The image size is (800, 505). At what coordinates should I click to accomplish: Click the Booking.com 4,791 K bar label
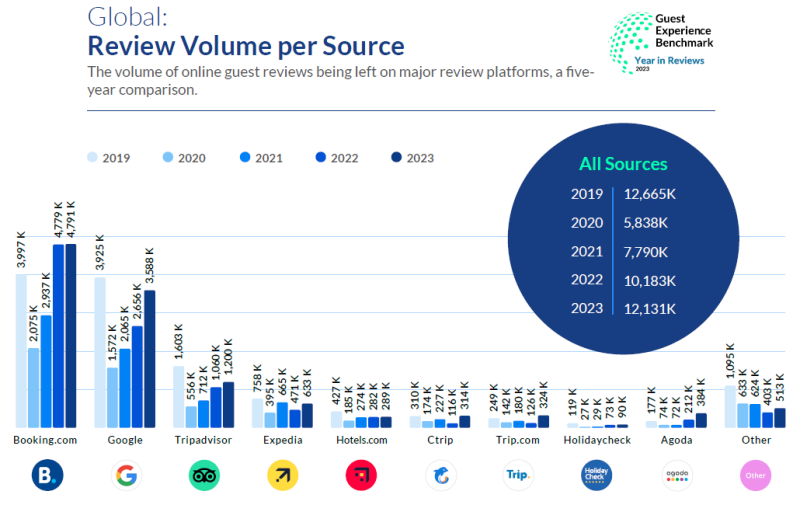(71, 219)
